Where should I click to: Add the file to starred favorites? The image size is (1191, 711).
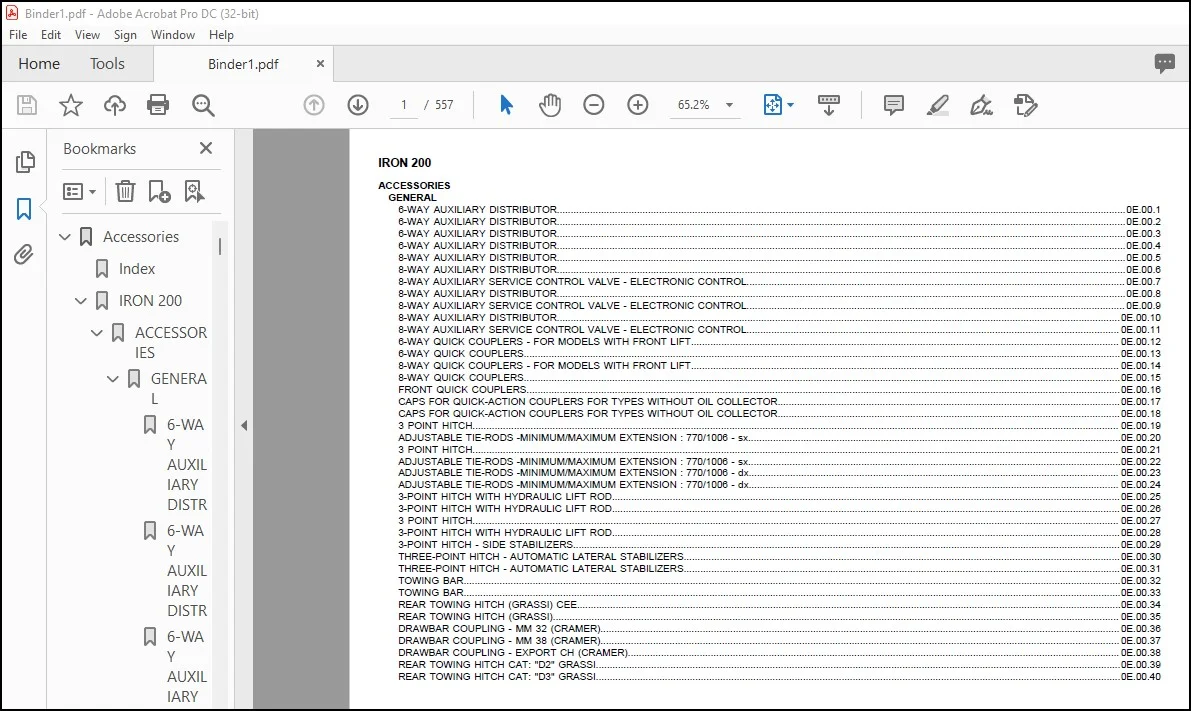click(71, 105)
